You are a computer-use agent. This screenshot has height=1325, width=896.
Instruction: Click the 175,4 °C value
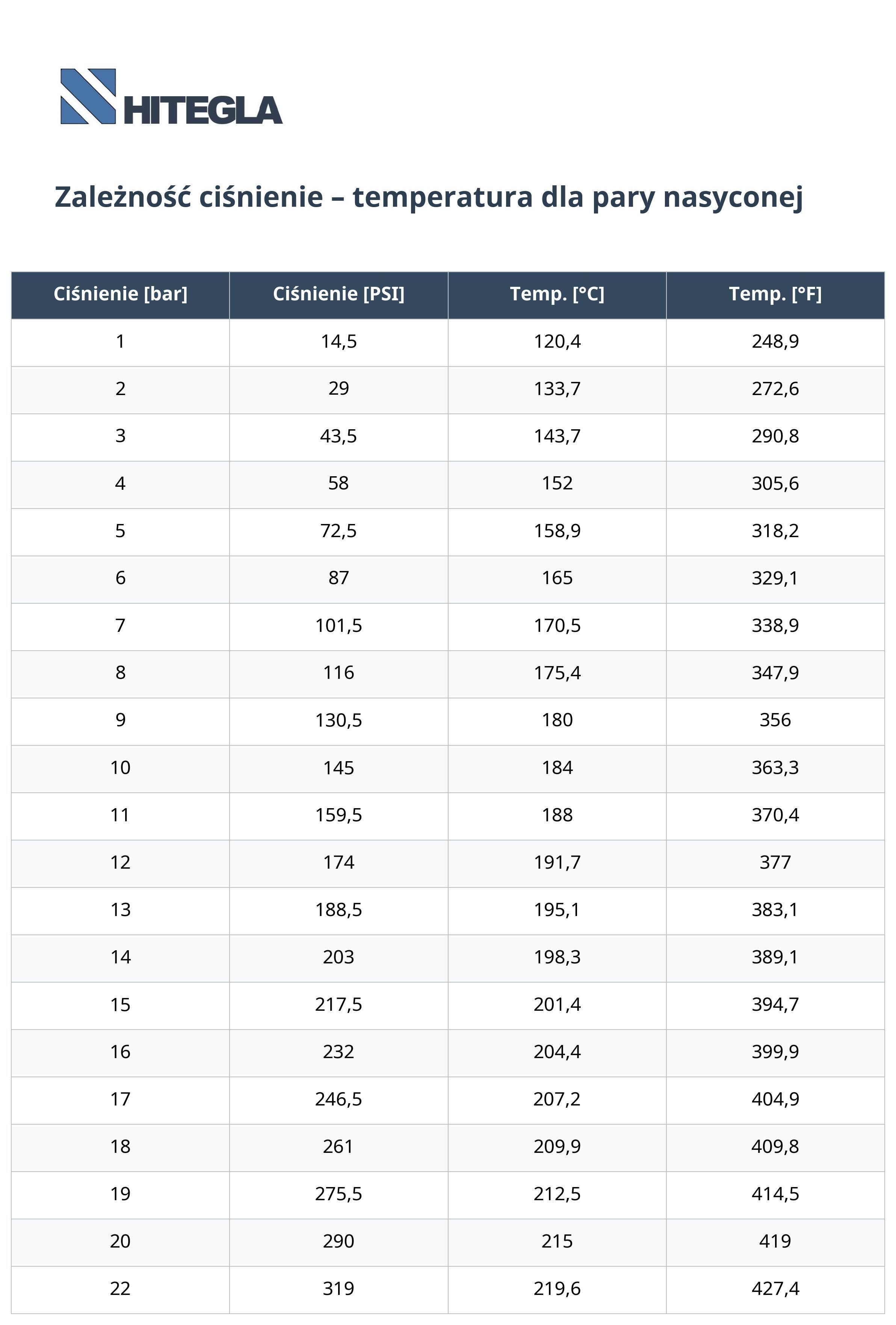(x=557, y=673)
